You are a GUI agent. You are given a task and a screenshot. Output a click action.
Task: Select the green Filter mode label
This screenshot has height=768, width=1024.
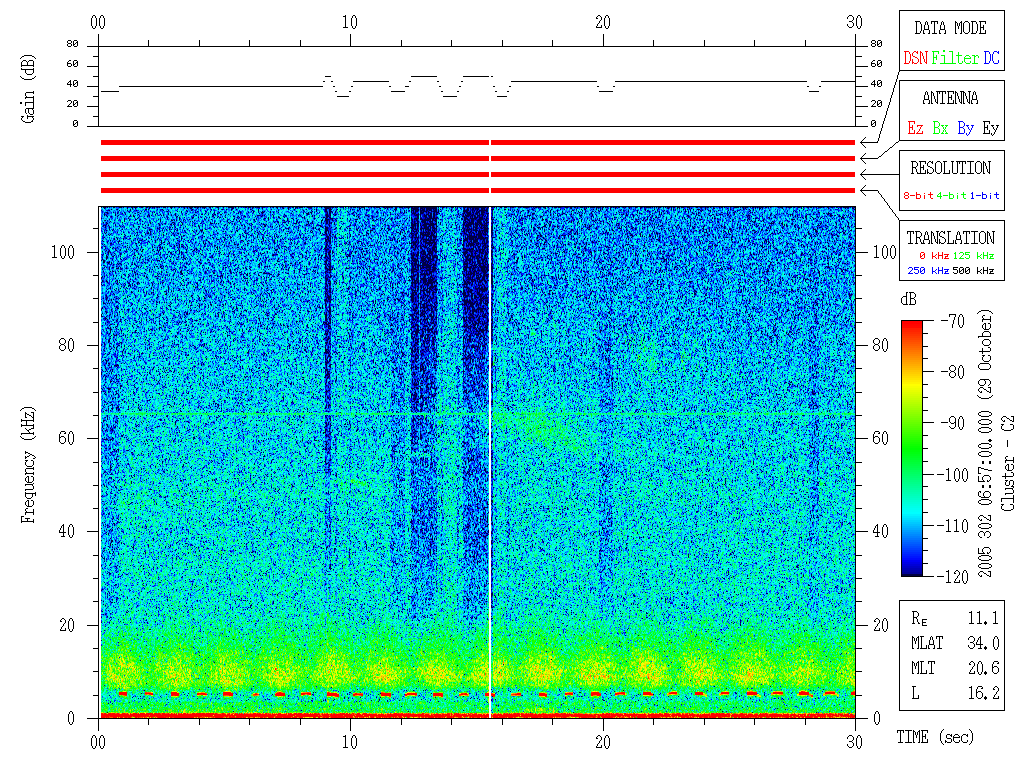(955, 58)
